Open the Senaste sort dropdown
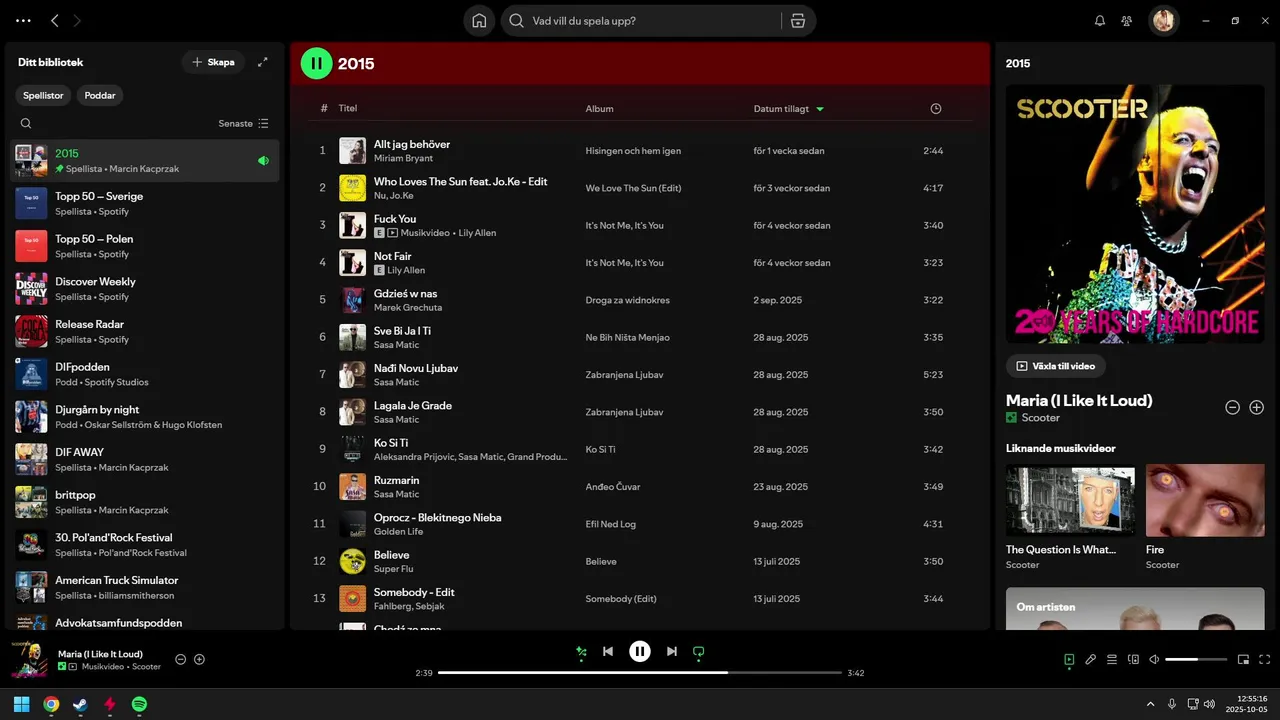Image resolution: width=1280 pixels, height=720 pixels. pos(244,124)
